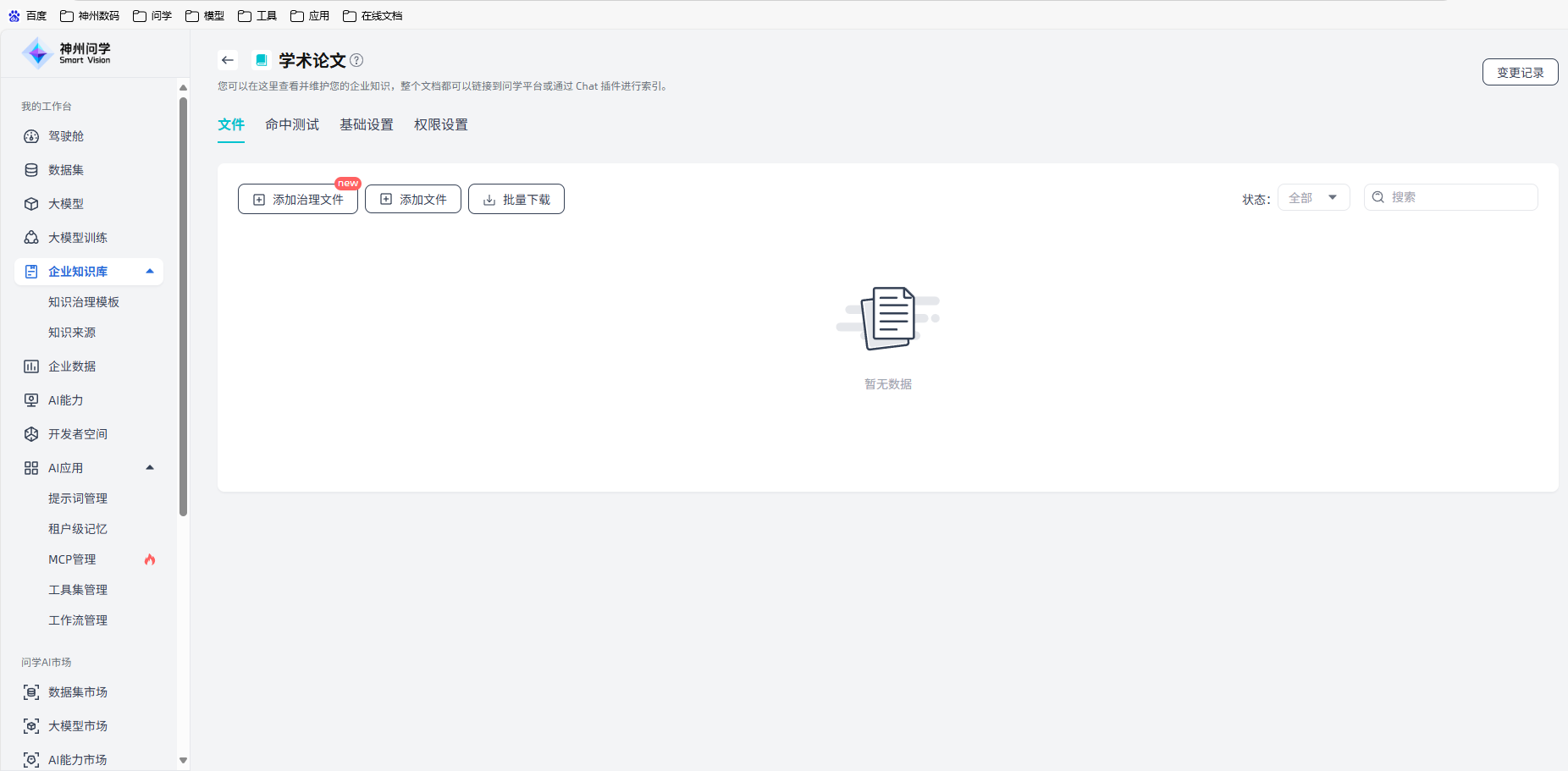The height and width of the screenshot is (771, 1568).
Task: Open 租户级记忆 under AI应用
Action: (78, 529)
